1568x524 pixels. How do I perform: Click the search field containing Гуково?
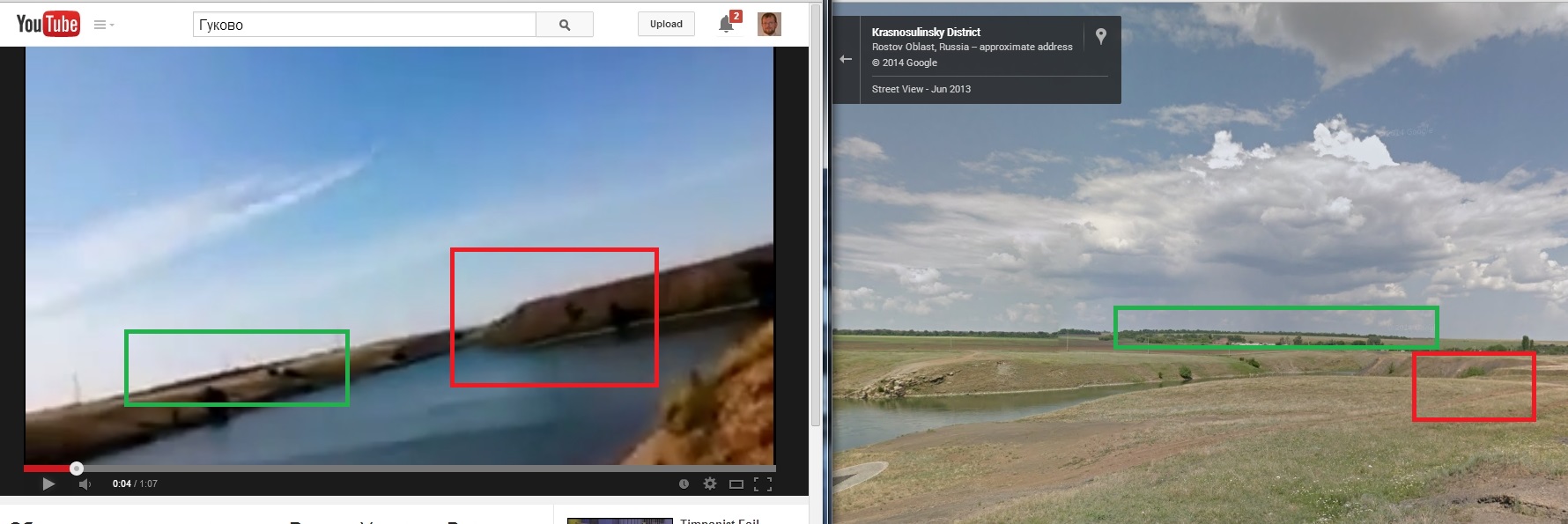(x=364, y=25)
